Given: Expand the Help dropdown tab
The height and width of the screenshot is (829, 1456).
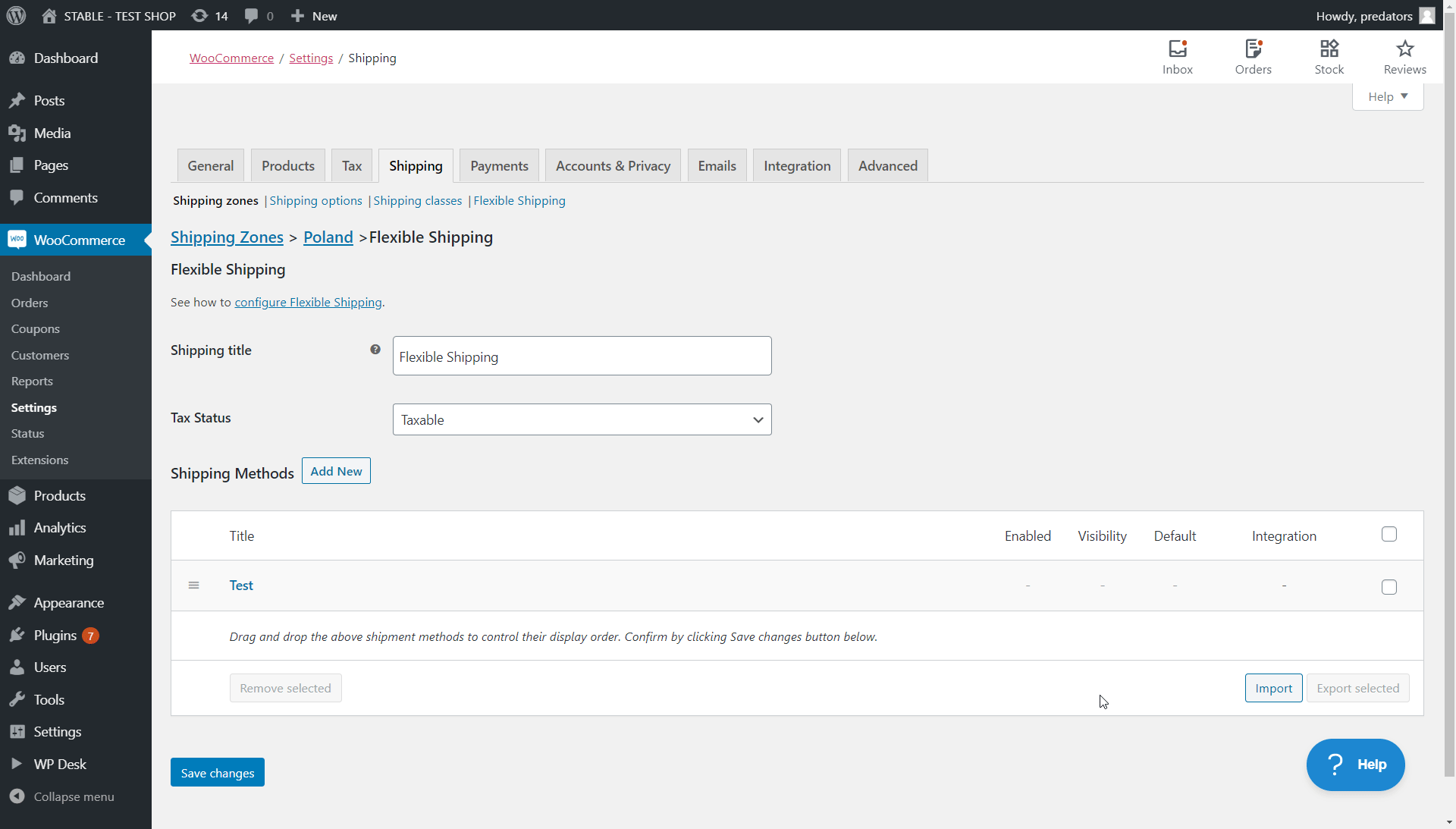Looking at the screenshot, I should [1387, 96].
